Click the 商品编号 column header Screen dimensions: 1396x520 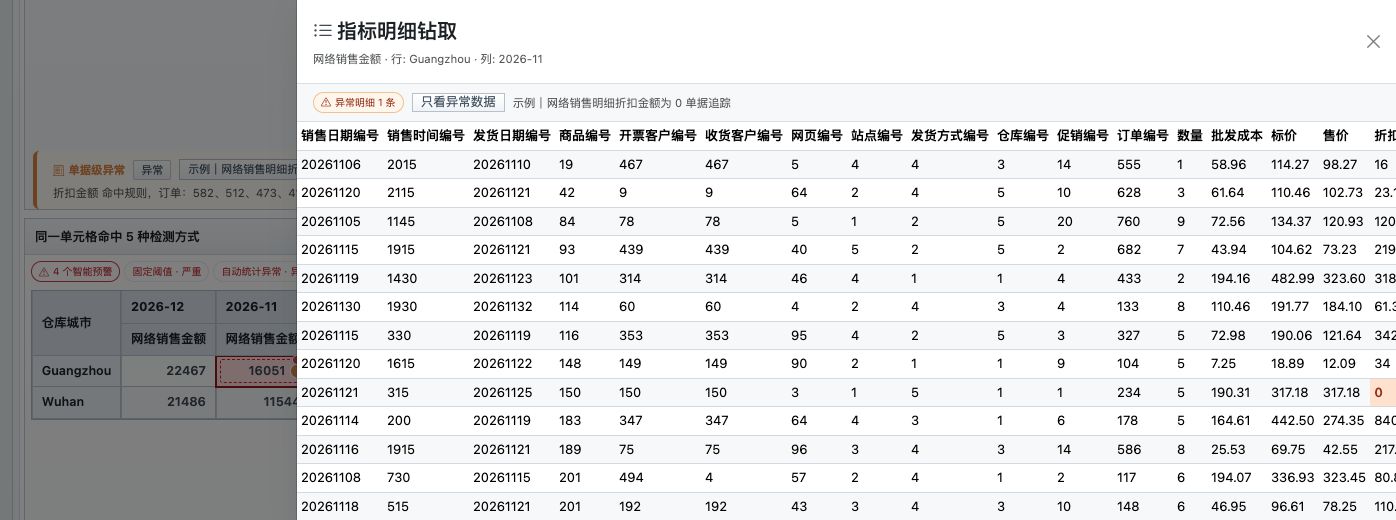(x=585, y=136)
